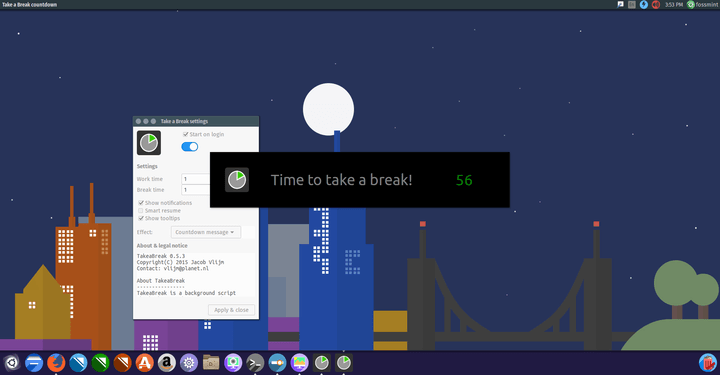The image size is (720, 375).
Task: Click 'Take a Break countdown' panel title
Action: [29, 5]
